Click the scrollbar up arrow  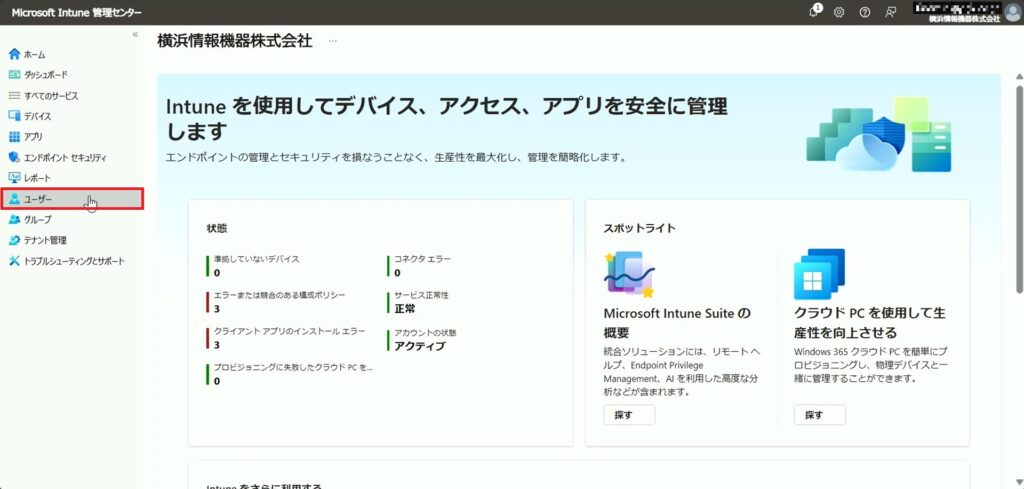(x=1019, y=76)
